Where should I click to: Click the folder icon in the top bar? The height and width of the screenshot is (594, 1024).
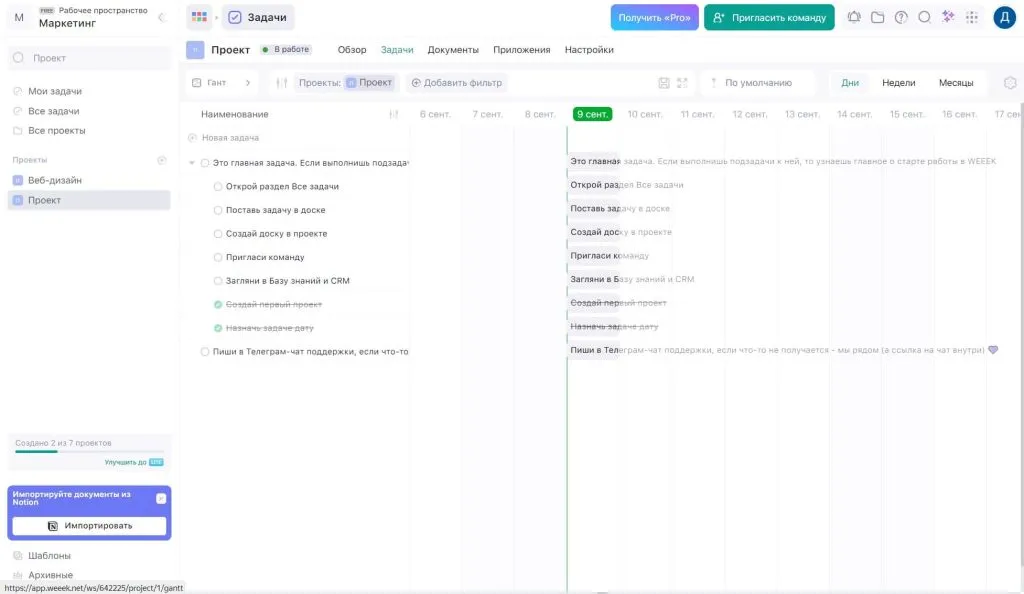(878, 15)
